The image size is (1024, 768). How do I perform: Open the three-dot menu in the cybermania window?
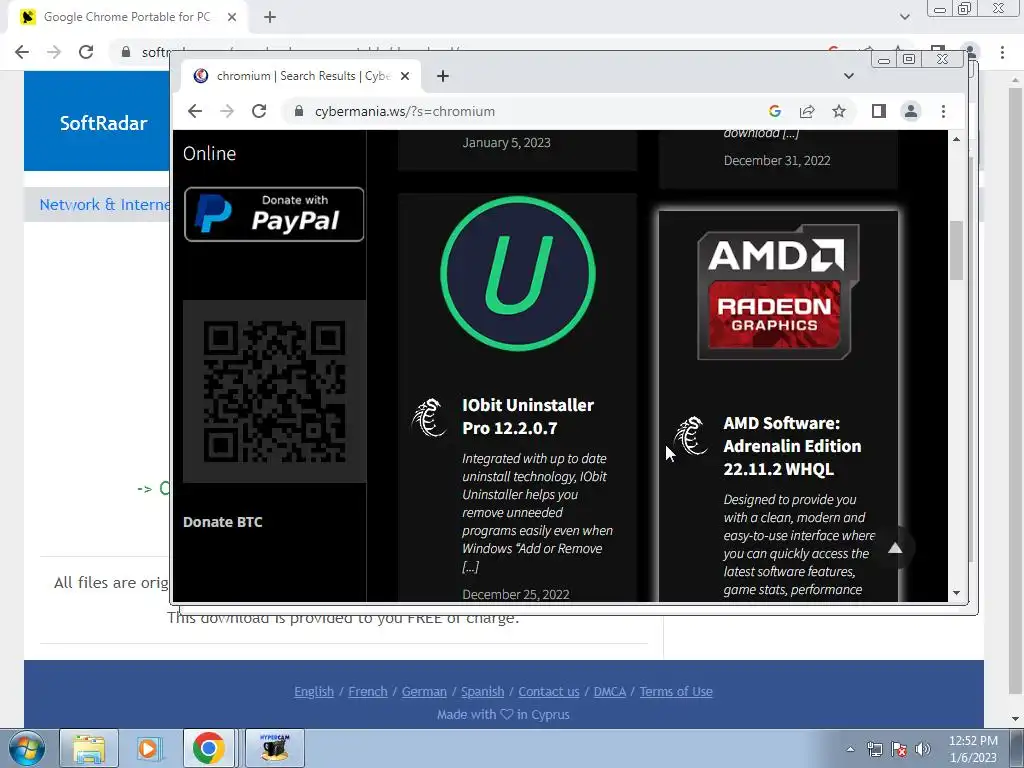tap(943, 111)
